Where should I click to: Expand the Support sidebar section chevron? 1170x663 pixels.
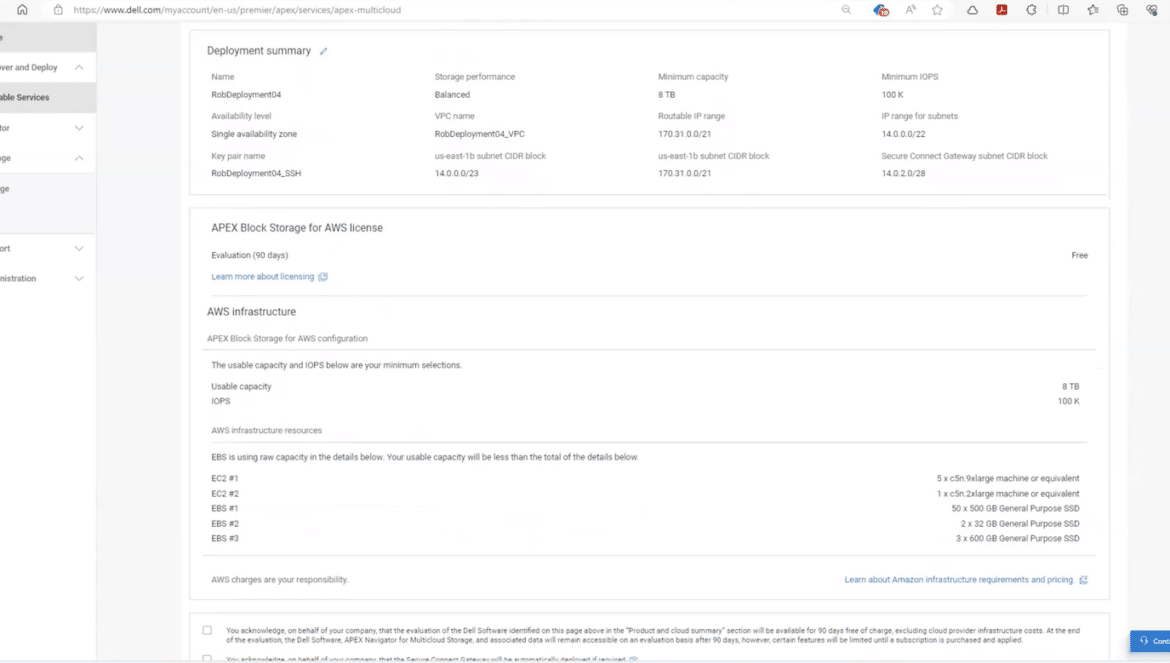79,248
